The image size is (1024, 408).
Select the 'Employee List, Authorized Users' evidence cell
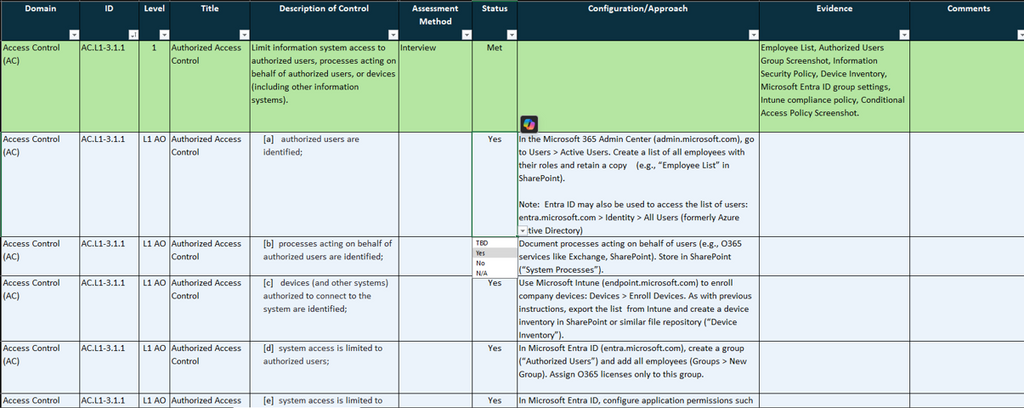pyautogui.click(x=835, y=86)
